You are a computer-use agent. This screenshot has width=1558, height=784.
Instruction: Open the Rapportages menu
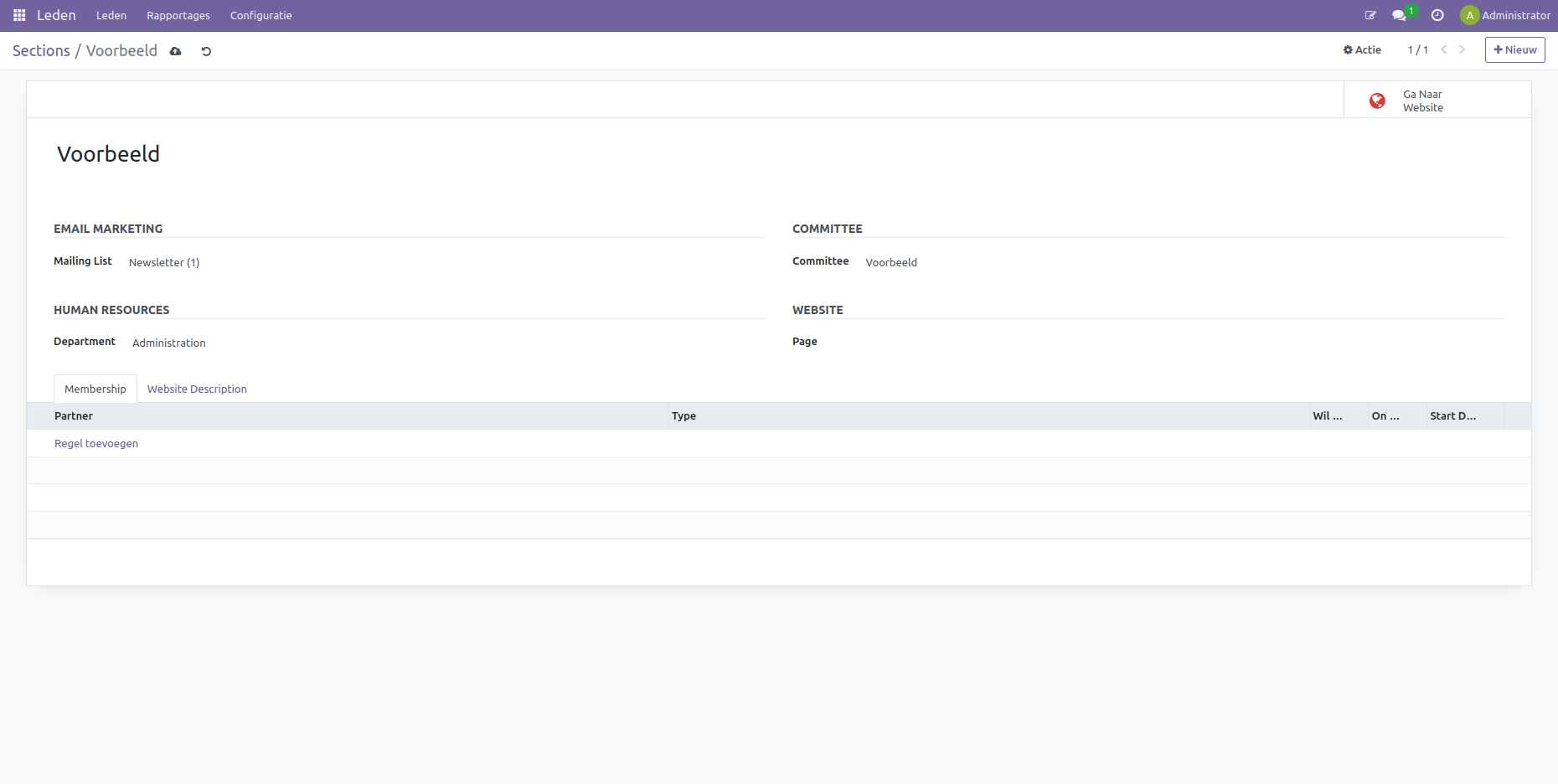178,15
